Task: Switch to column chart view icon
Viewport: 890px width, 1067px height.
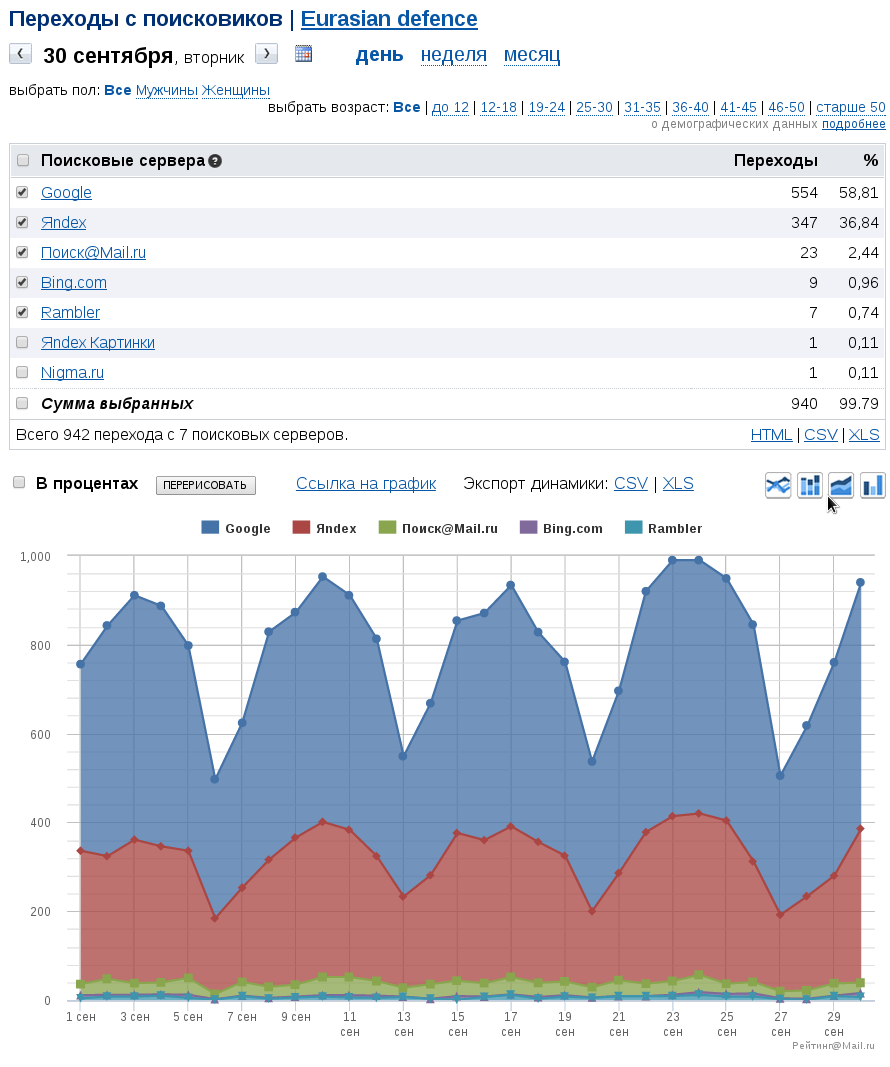Action: click(x=873, y=485)
